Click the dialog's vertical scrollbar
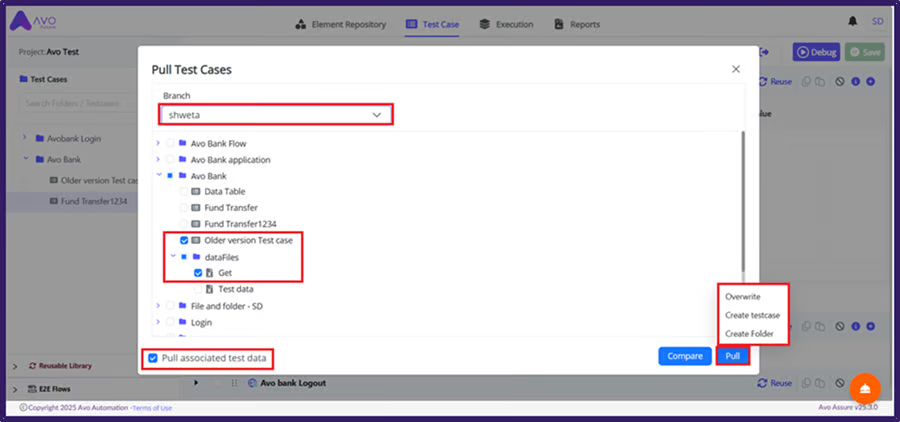Screen dimensions: 900x422 742,200
